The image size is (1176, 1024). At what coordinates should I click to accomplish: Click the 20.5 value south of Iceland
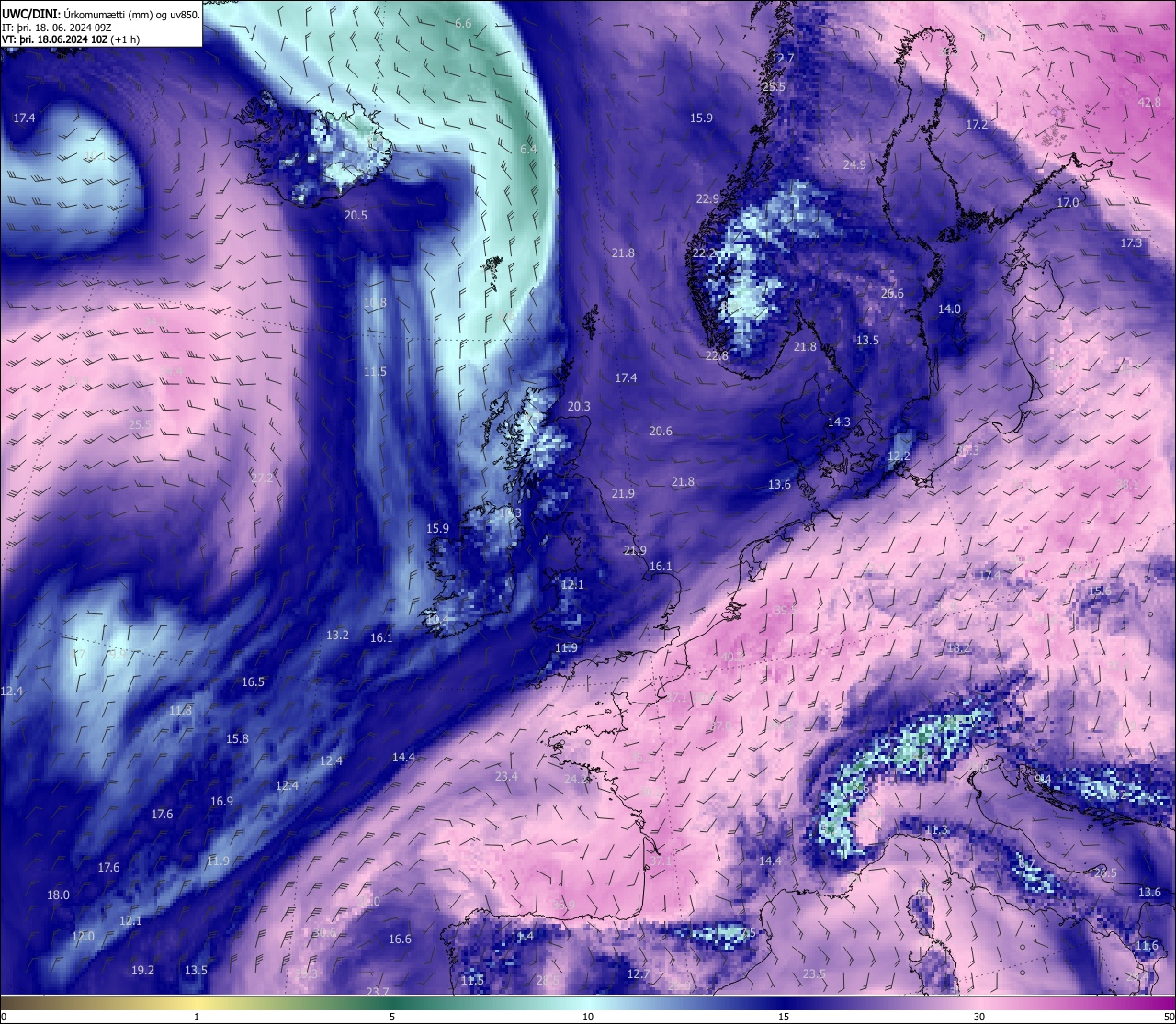tap(356, 216)
